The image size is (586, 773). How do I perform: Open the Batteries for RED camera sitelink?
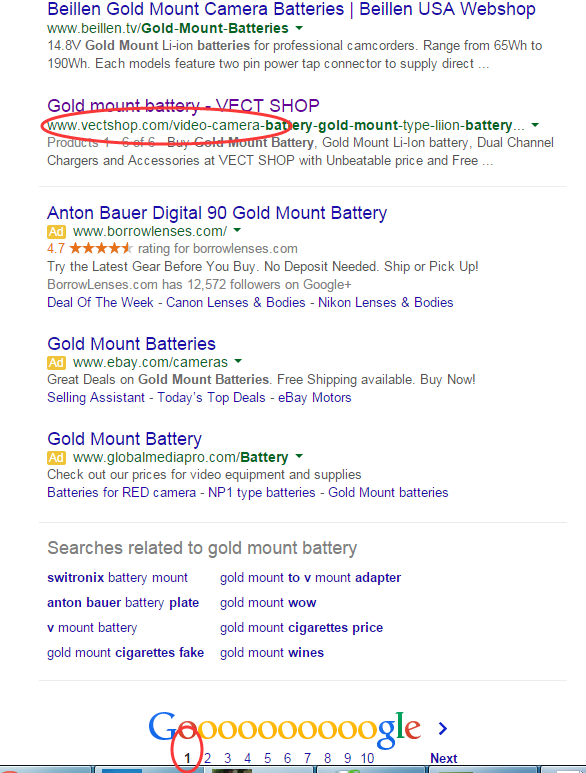click(121, 492)
